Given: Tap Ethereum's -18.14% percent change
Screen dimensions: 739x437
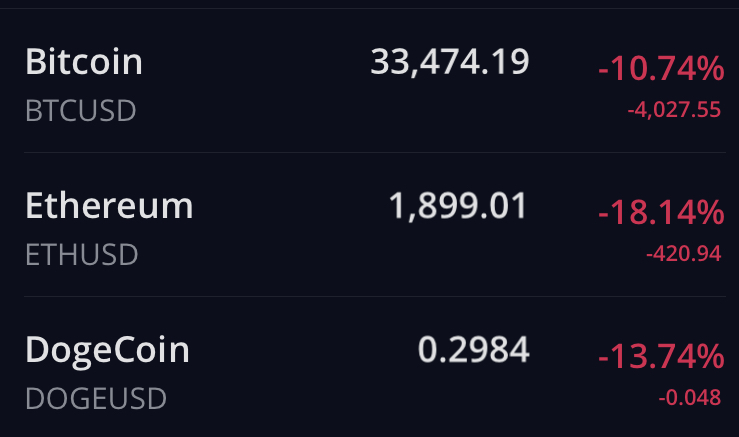Looking at the screenshot, I should [x=660, y=213].
